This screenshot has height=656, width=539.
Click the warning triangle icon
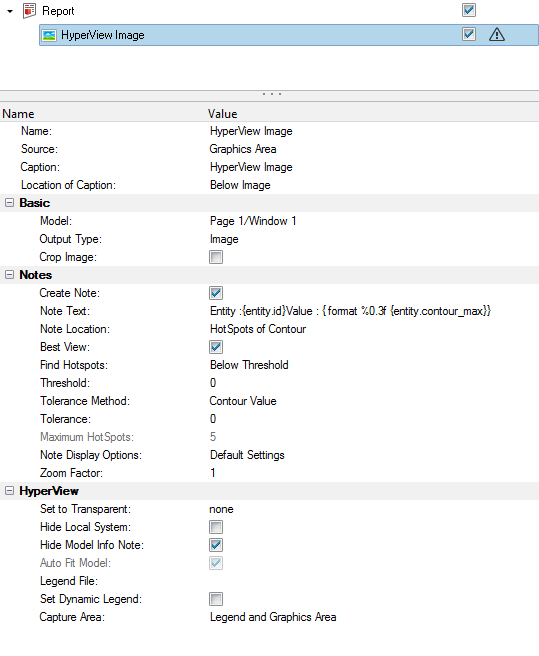click(x=497, y=34)
